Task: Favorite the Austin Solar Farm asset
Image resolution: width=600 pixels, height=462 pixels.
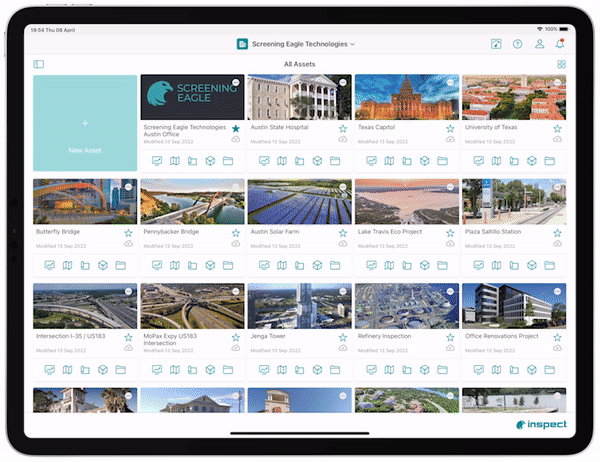Action: coord(343,233)
